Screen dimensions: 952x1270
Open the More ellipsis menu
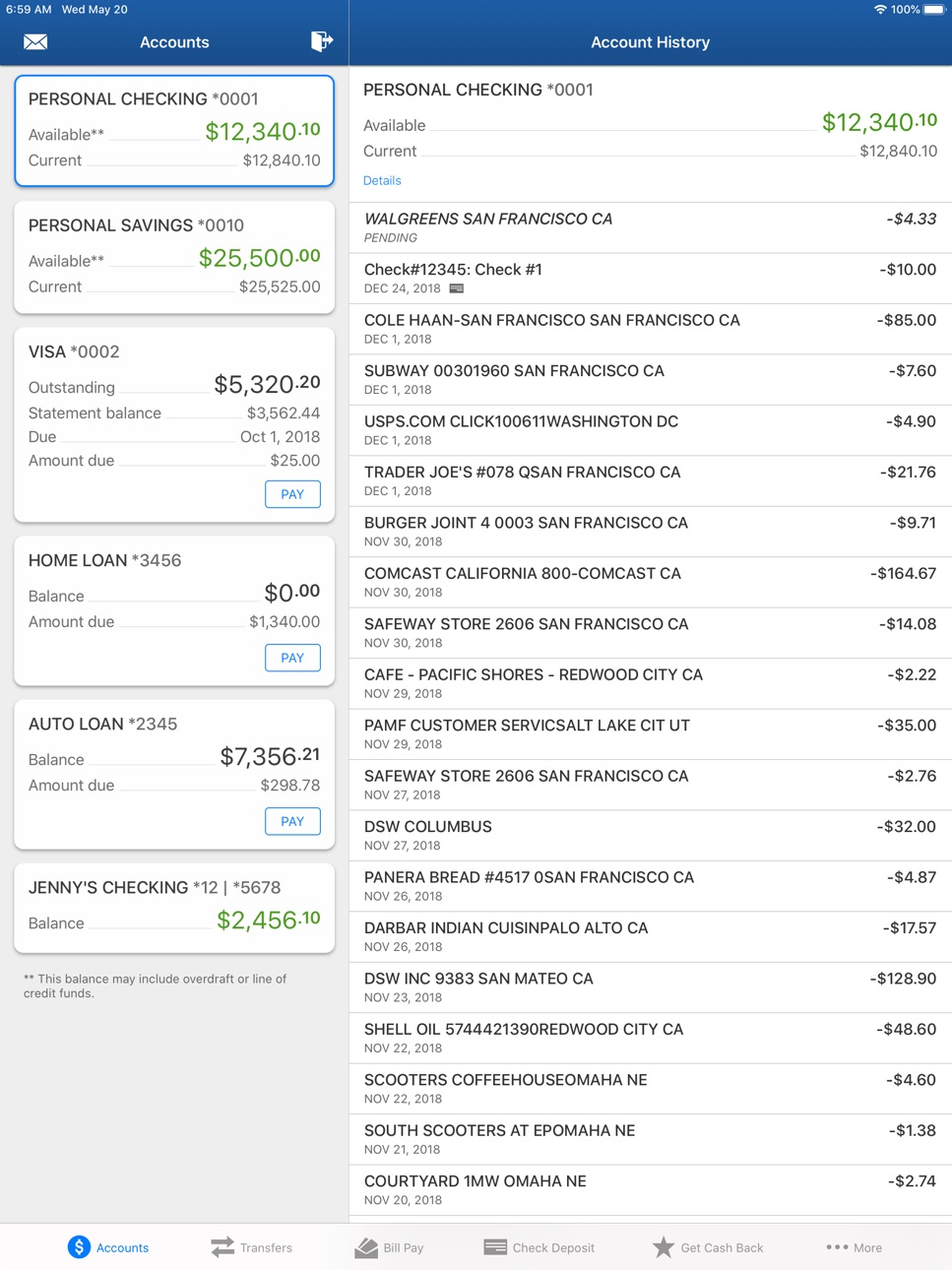coord(837,1247)
